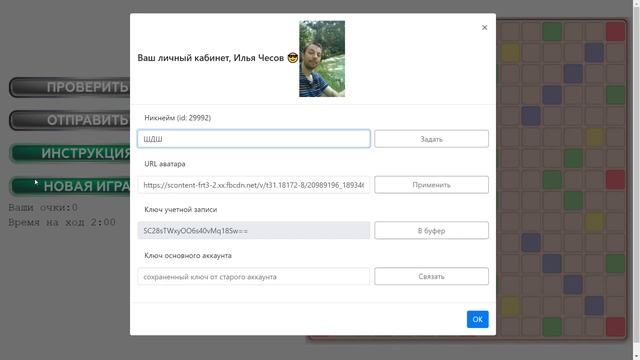This screenshot has height=360, width=640.
Task: Close the personal cabinet dialog with X
Action: point(484,27)
